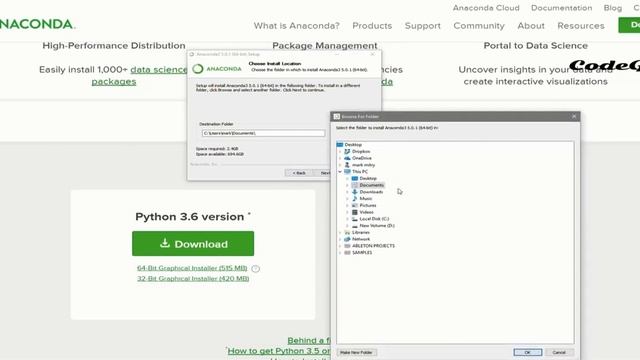Open the Community menu

coord(479,26)
